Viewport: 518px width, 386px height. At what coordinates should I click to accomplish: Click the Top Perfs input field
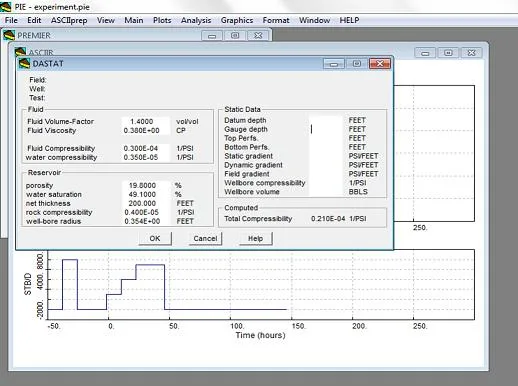[326, 138]
